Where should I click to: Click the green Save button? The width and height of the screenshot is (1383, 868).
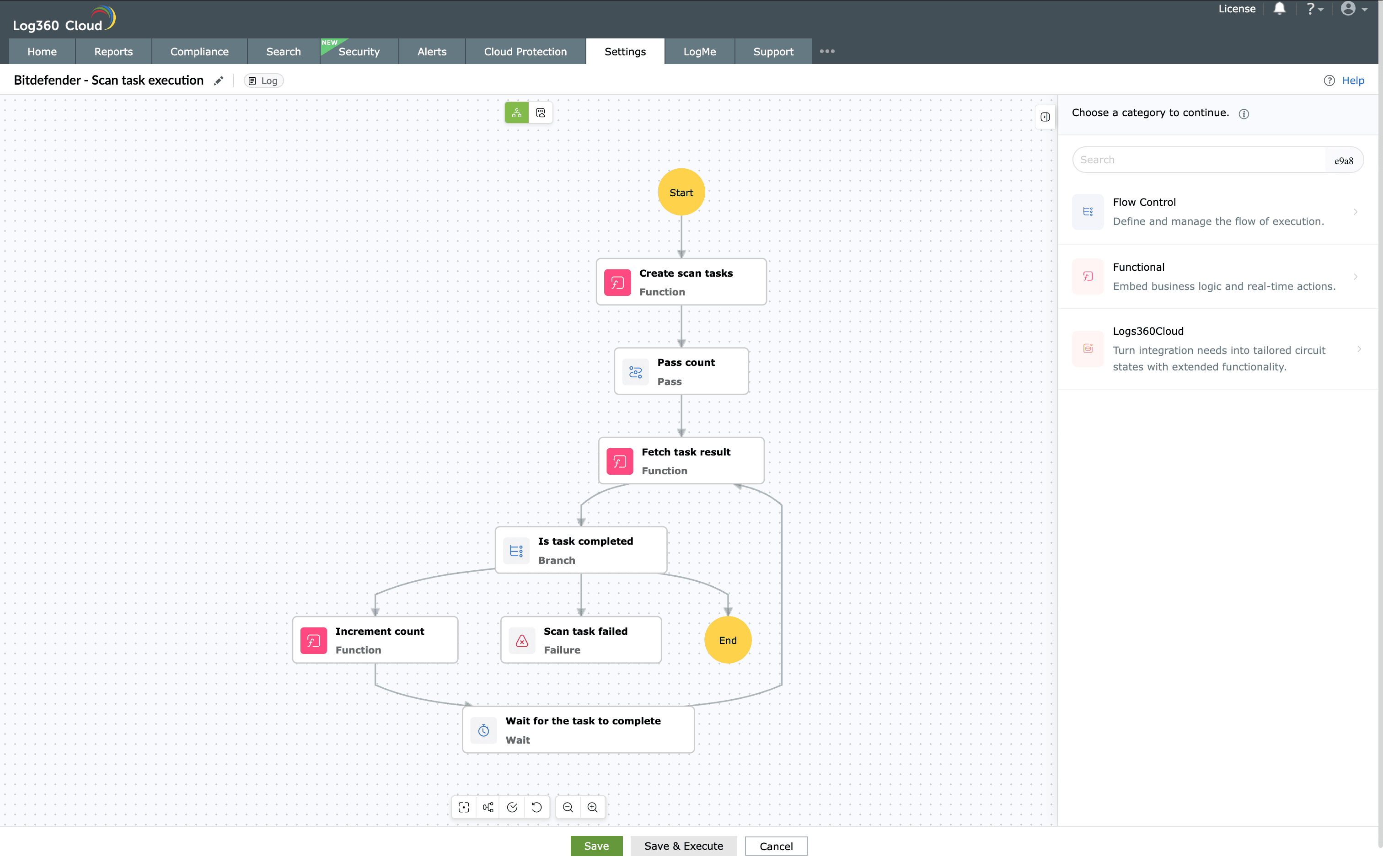pyautogui.click(x=596, y=846)
